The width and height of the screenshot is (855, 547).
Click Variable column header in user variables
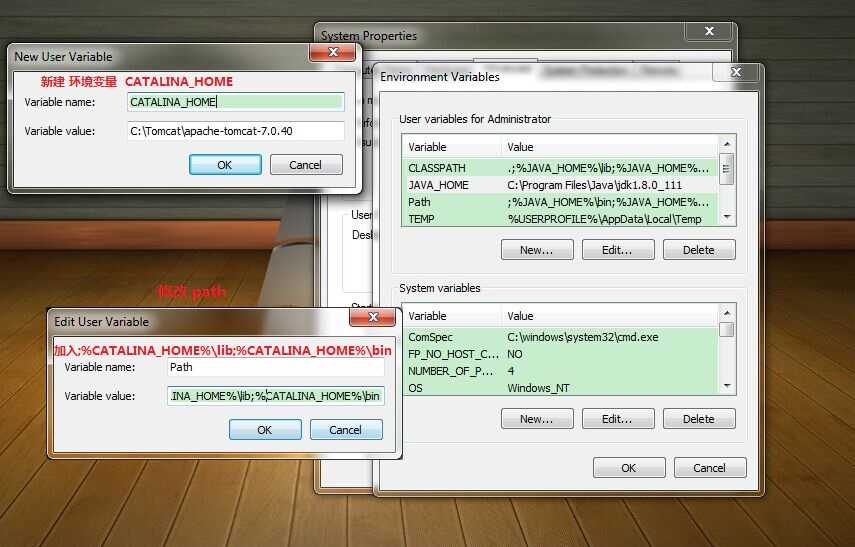[451, 147]
